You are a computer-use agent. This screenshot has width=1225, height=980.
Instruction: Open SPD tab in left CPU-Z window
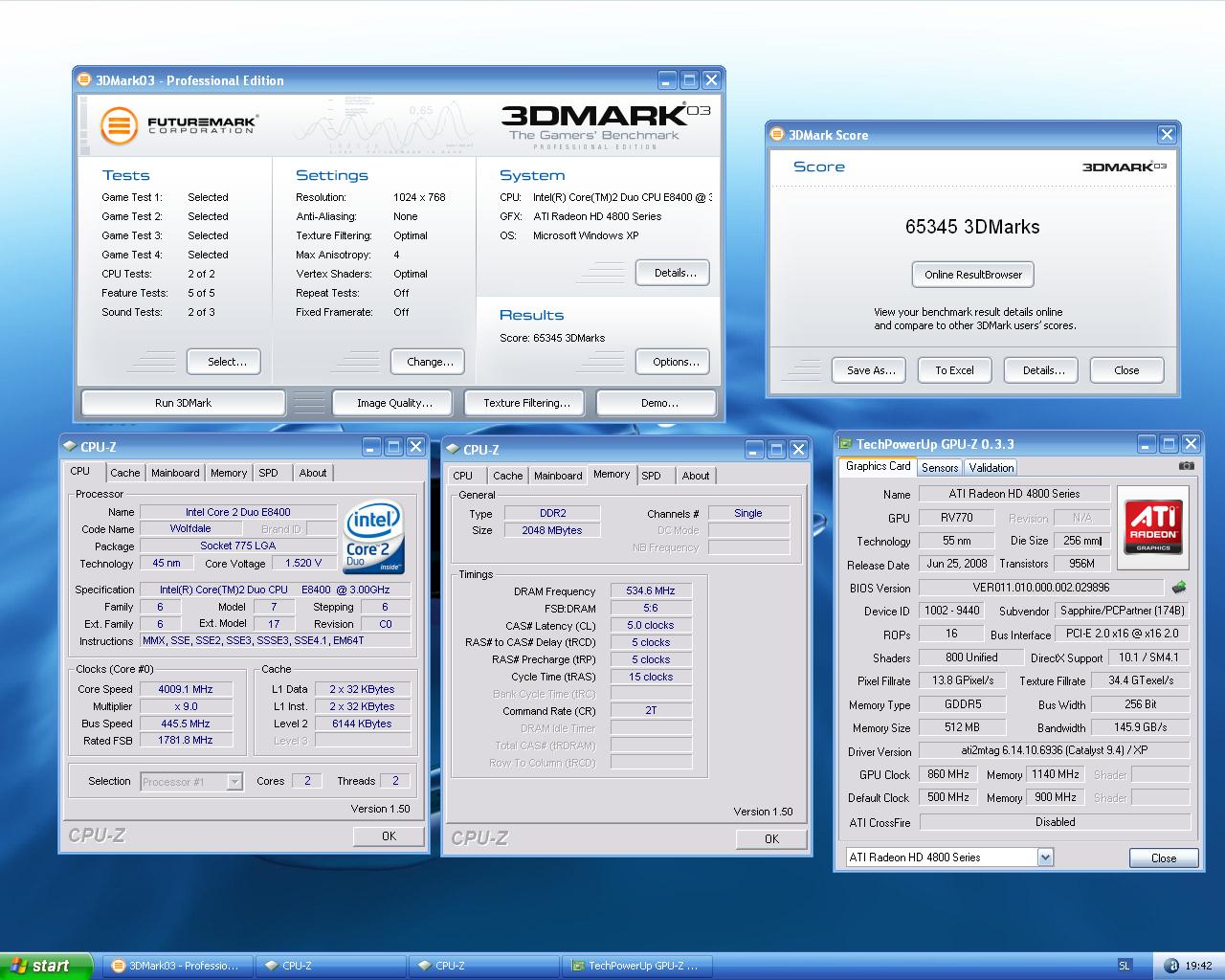(x=269, y=473)
